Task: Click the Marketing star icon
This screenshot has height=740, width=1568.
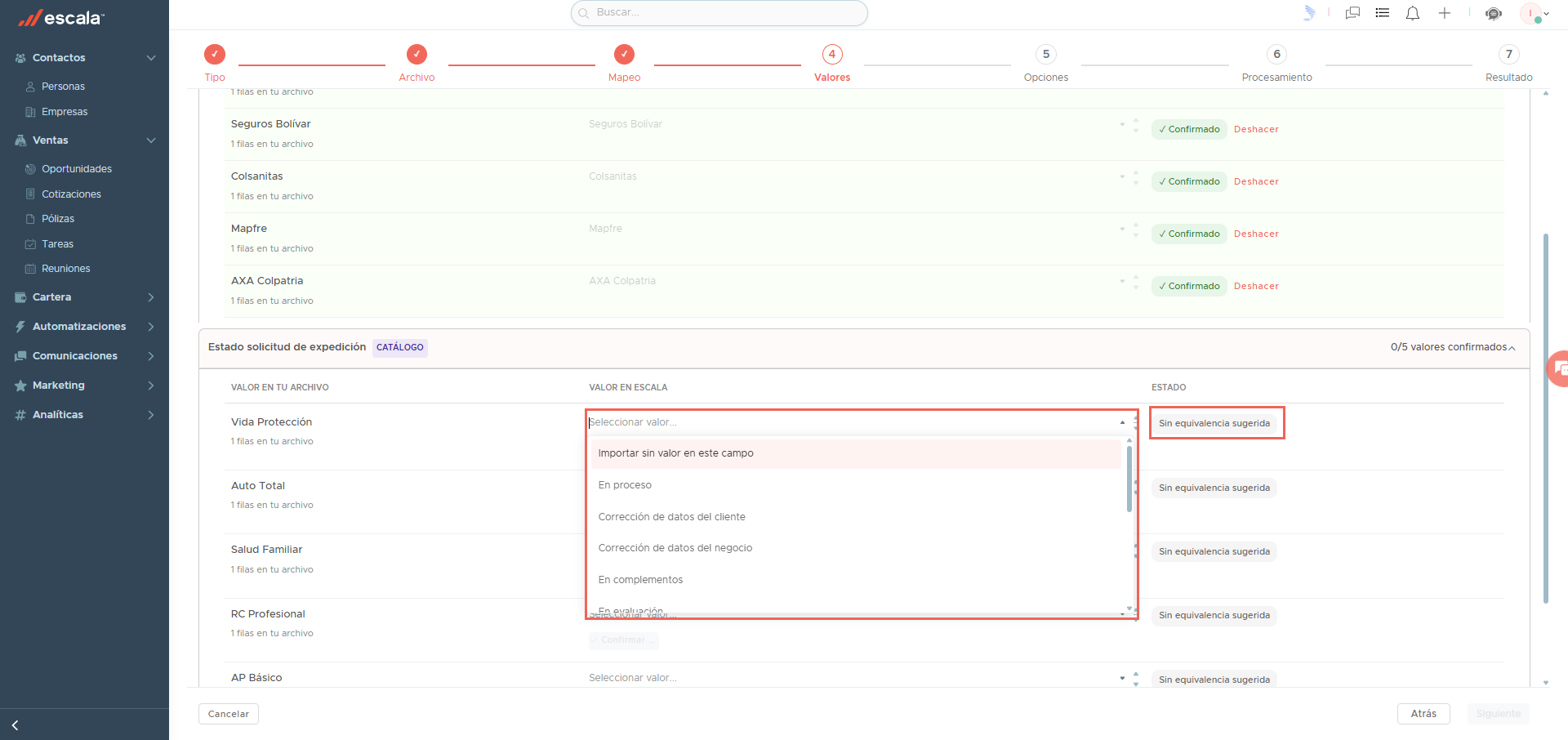Action: pyautogui.click(x=20, y=386)
